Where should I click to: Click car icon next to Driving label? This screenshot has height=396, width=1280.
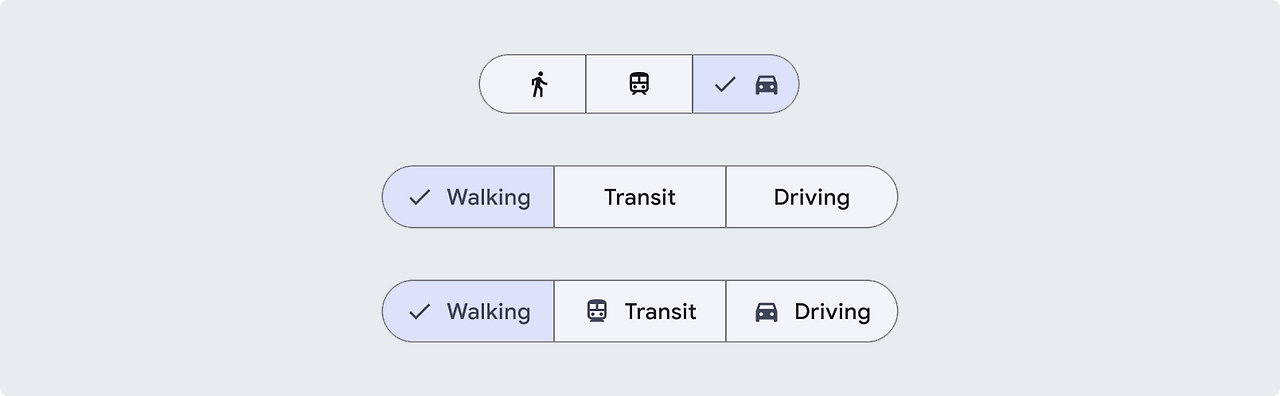pos(766,312)
